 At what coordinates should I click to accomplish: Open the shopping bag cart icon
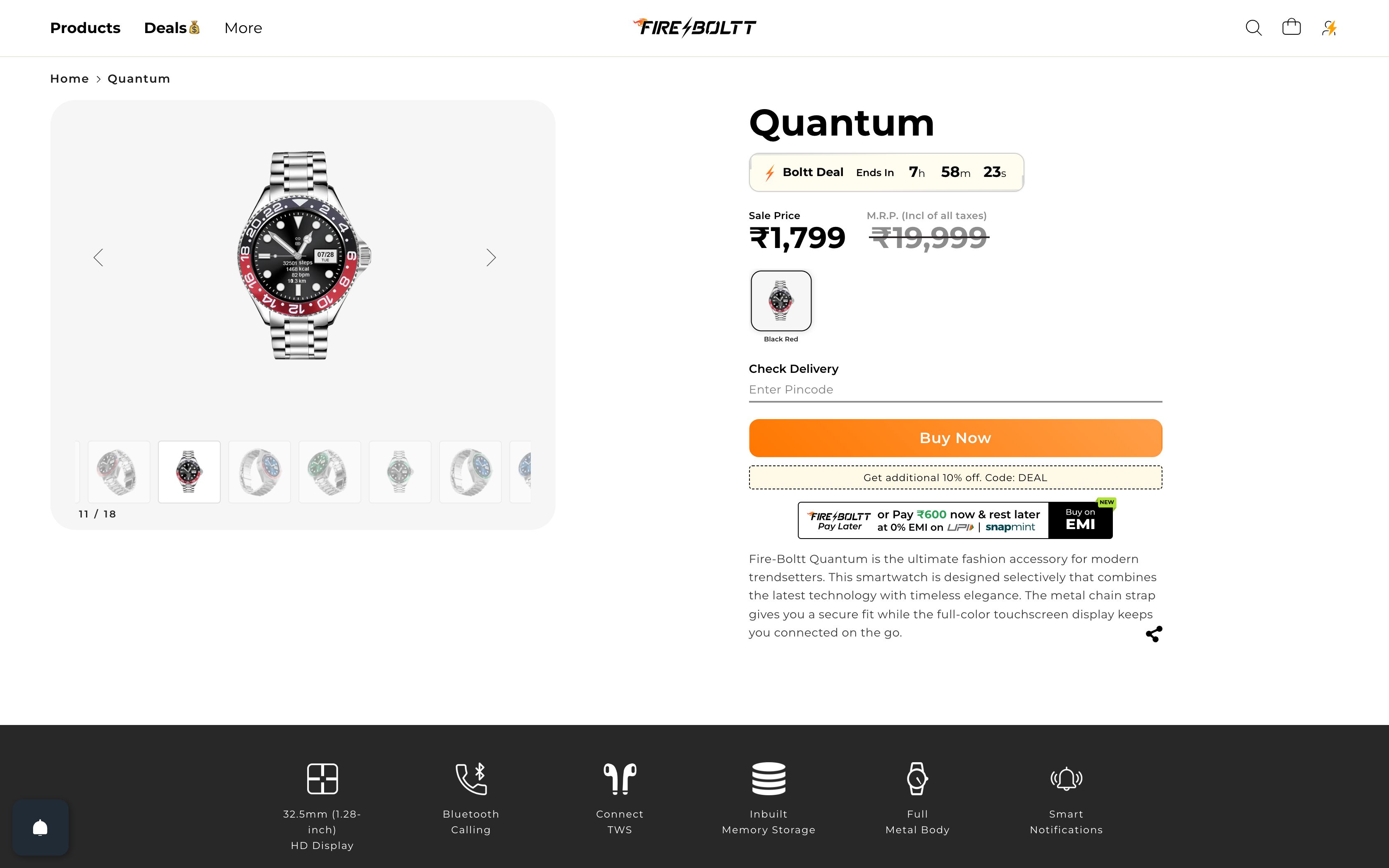[x=1291, y=28]
